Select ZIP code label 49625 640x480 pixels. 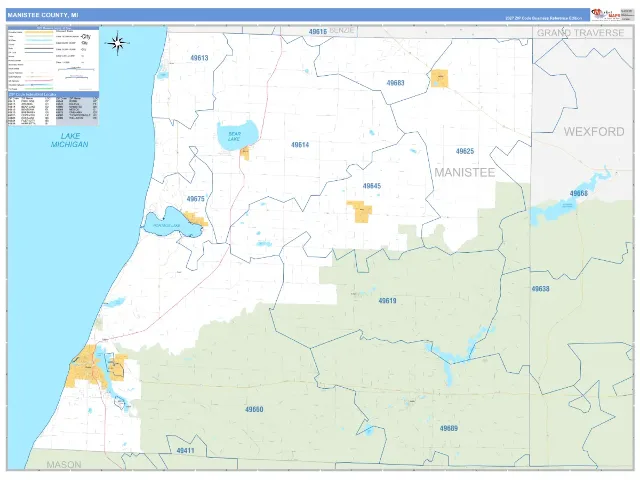(x=465, y=151)
